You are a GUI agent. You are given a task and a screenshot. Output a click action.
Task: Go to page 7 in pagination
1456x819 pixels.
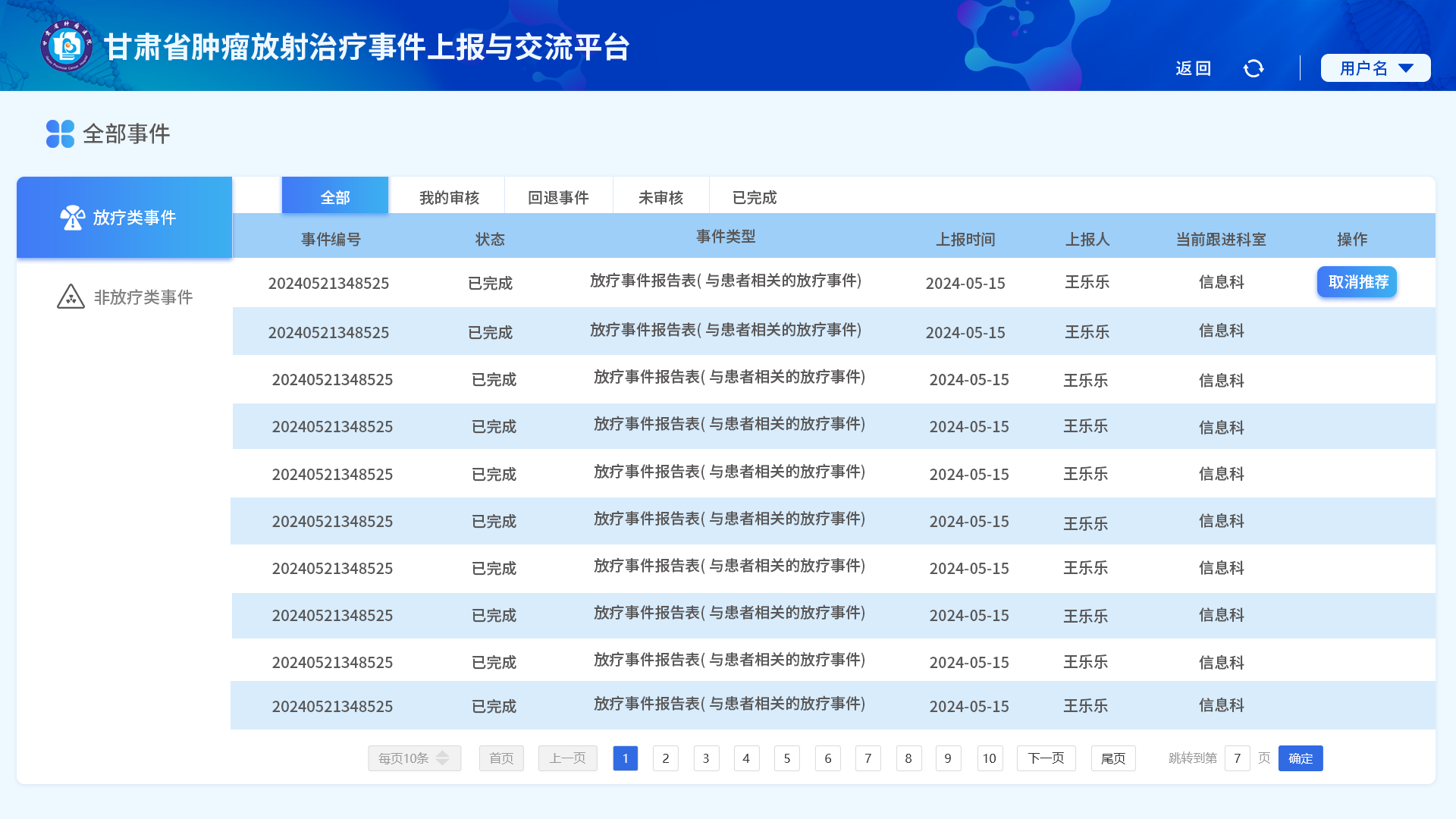(x=868, y=758)
